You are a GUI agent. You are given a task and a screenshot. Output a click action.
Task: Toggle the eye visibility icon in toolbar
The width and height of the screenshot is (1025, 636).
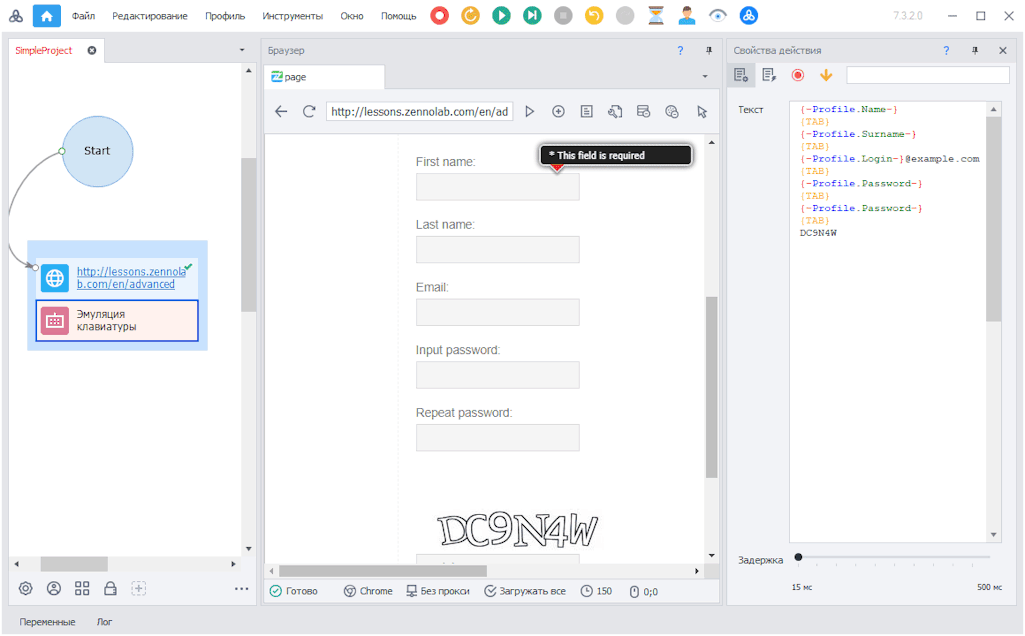(718, 16)
